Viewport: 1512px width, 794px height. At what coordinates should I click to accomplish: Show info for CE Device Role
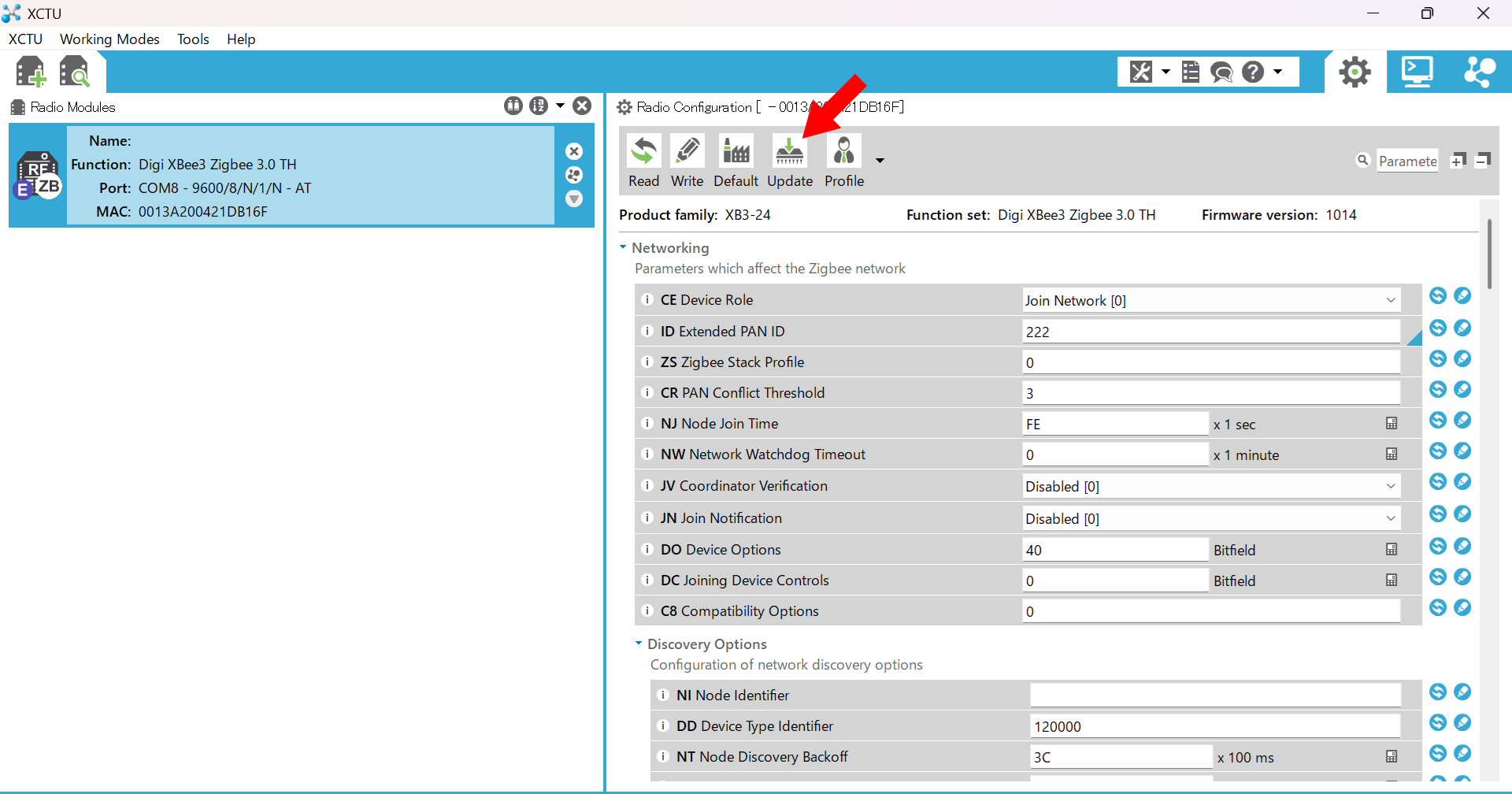pos(647,299)
